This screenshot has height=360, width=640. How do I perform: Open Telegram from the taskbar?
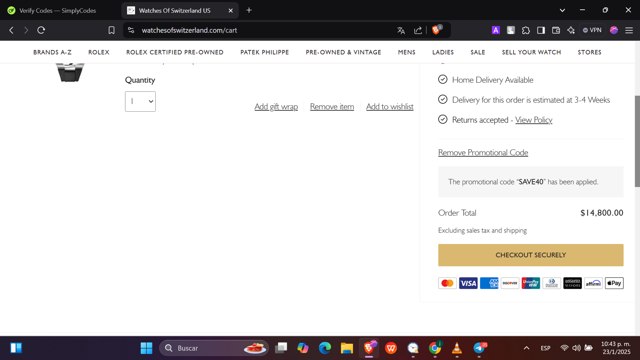(479, 348)
